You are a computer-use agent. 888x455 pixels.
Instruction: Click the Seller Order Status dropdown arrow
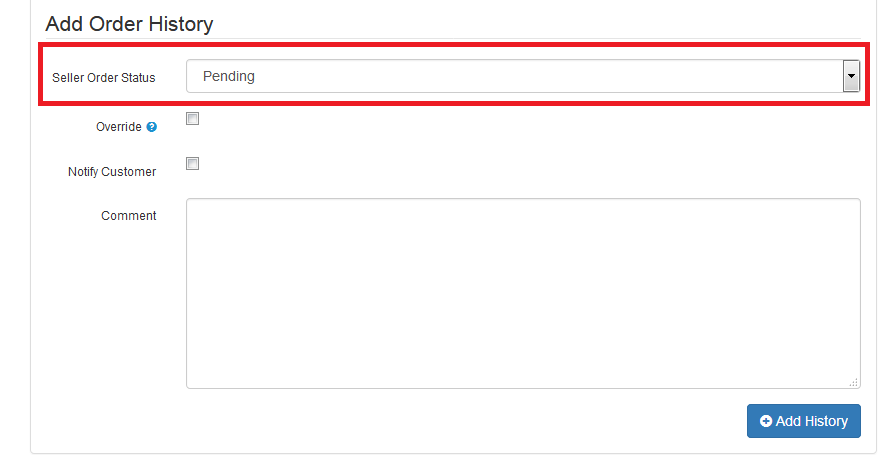coord(851,76)
